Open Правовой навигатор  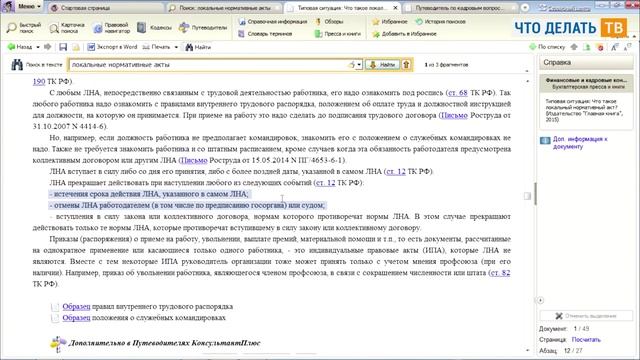click(111, 28)
